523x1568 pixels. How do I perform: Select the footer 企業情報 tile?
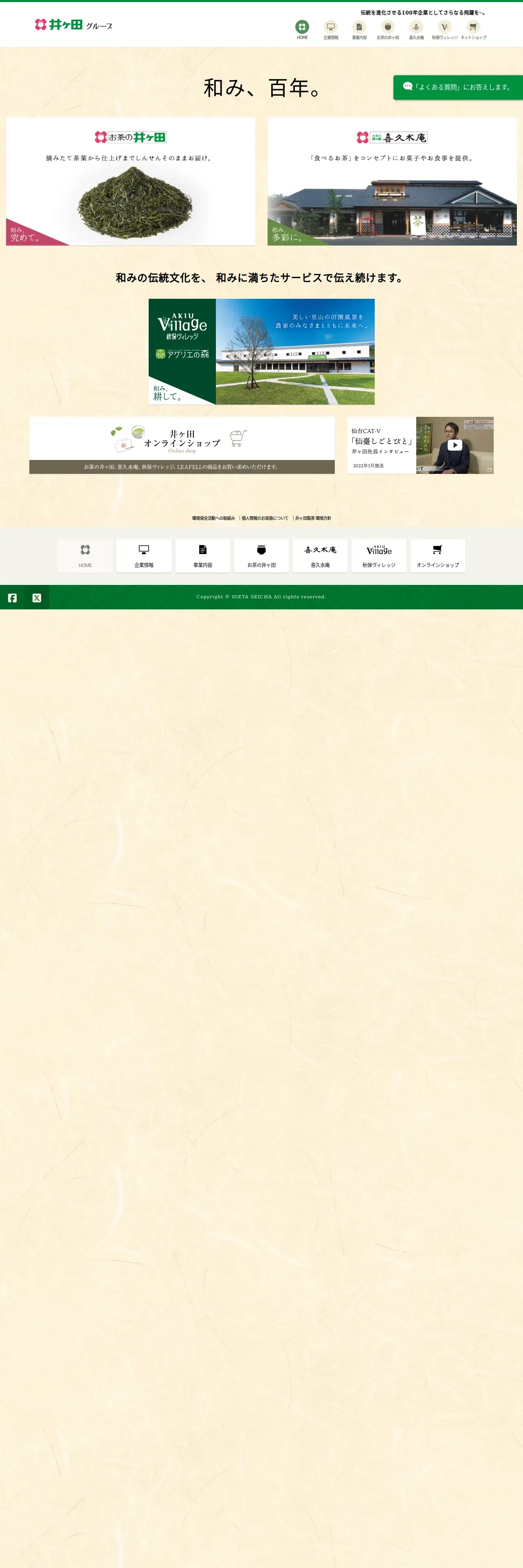coord(144,556)
